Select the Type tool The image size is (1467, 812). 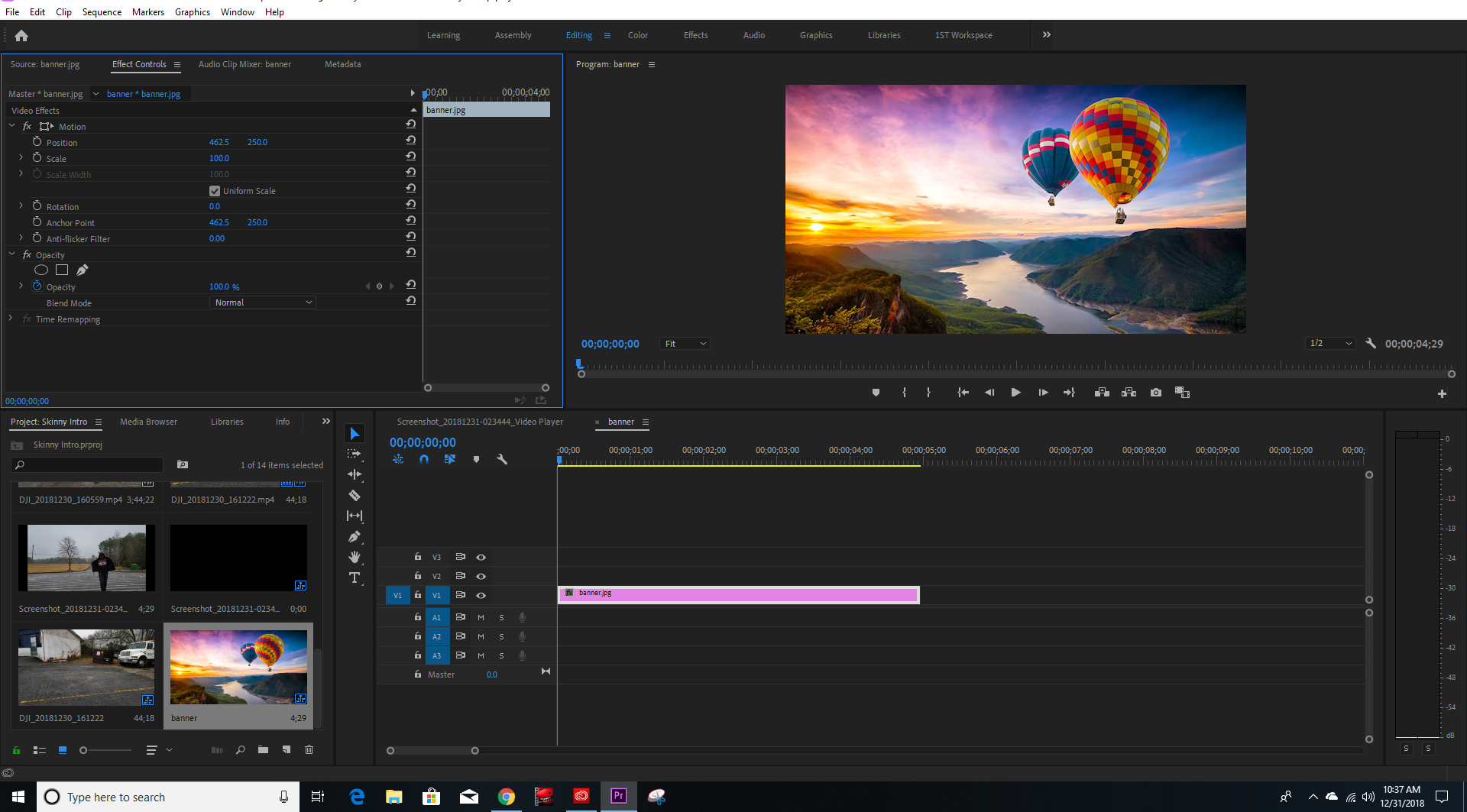[355, 577]
